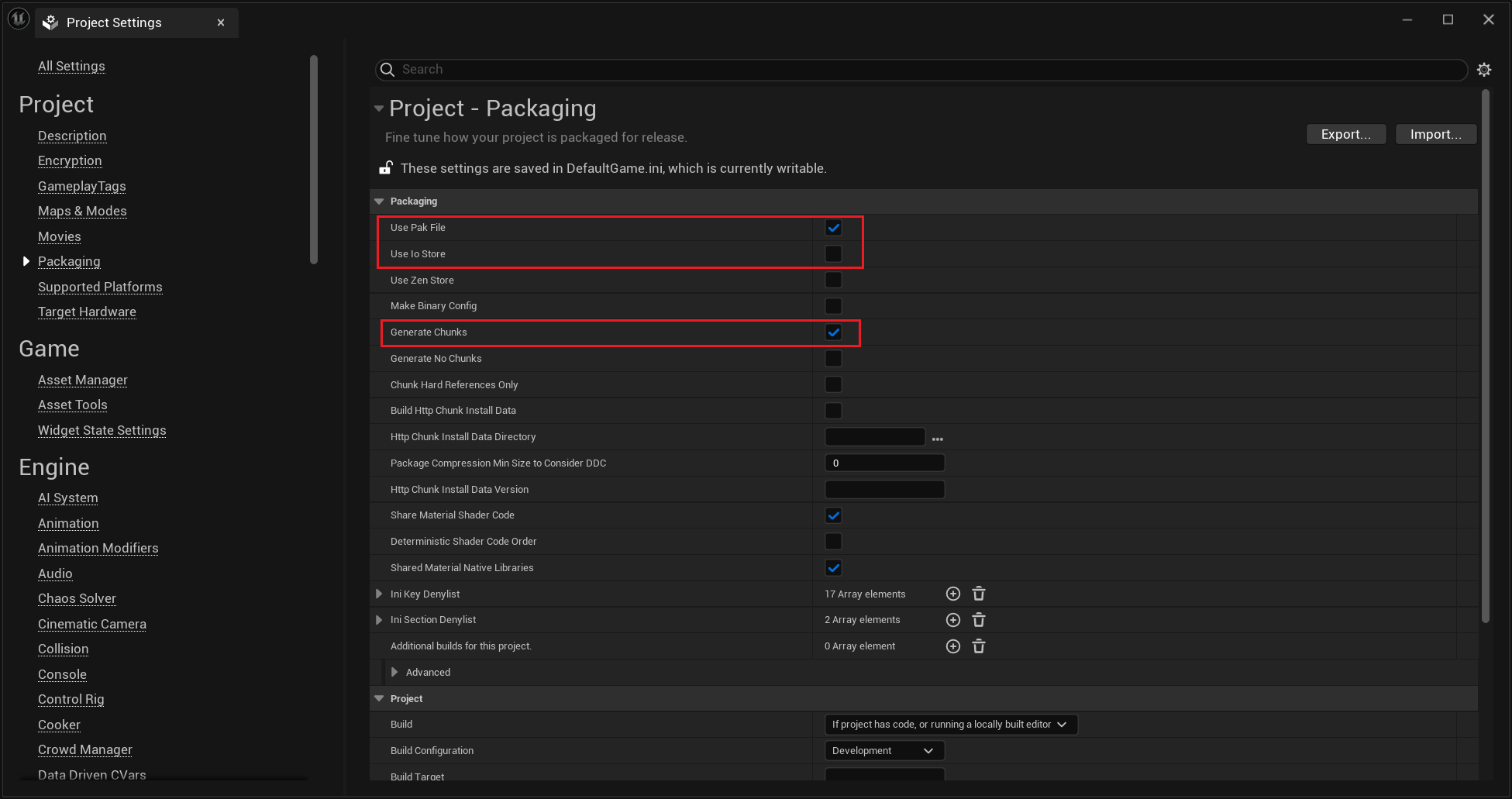This screenshot has height=799, width=1512.
Task: Add element to Additional builds array
Action: click(953, 646)
